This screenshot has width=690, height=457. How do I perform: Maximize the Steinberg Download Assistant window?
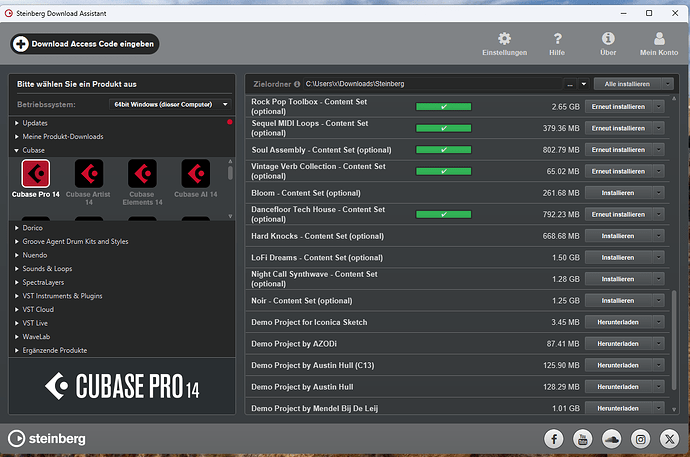pos(649,13)
